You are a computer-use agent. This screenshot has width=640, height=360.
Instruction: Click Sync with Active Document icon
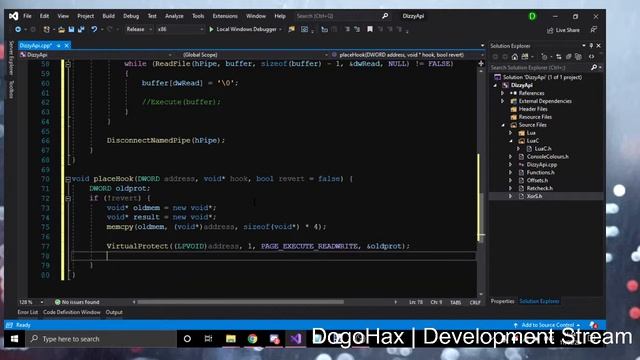[x=558, y=57]
